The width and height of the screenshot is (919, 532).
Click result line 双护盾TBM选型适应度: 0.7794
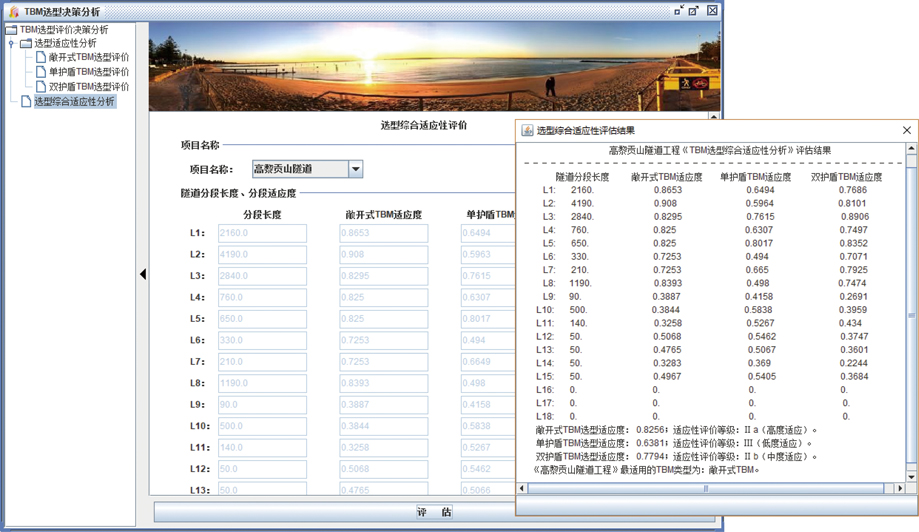click(676, 456)
